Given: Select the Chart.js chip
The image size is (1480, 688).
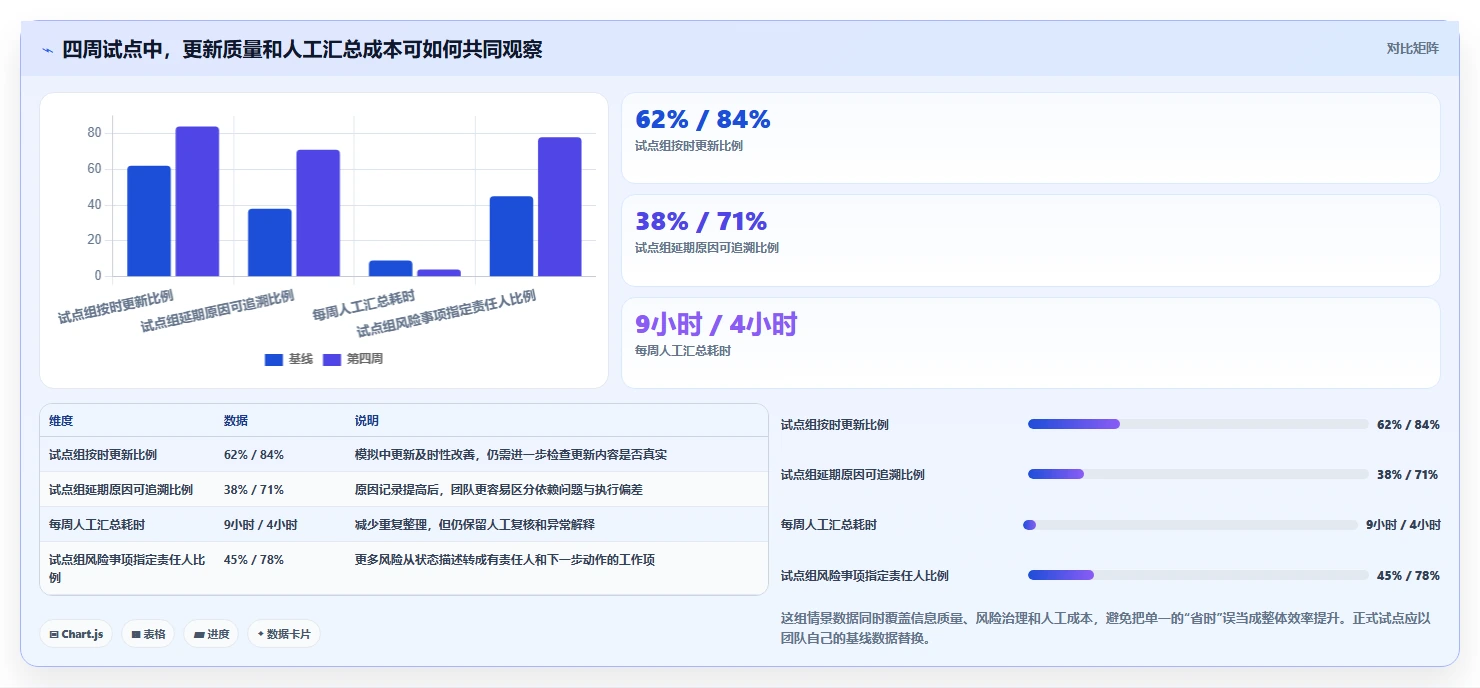Looking at the screenshot, I should coord(76,634).
